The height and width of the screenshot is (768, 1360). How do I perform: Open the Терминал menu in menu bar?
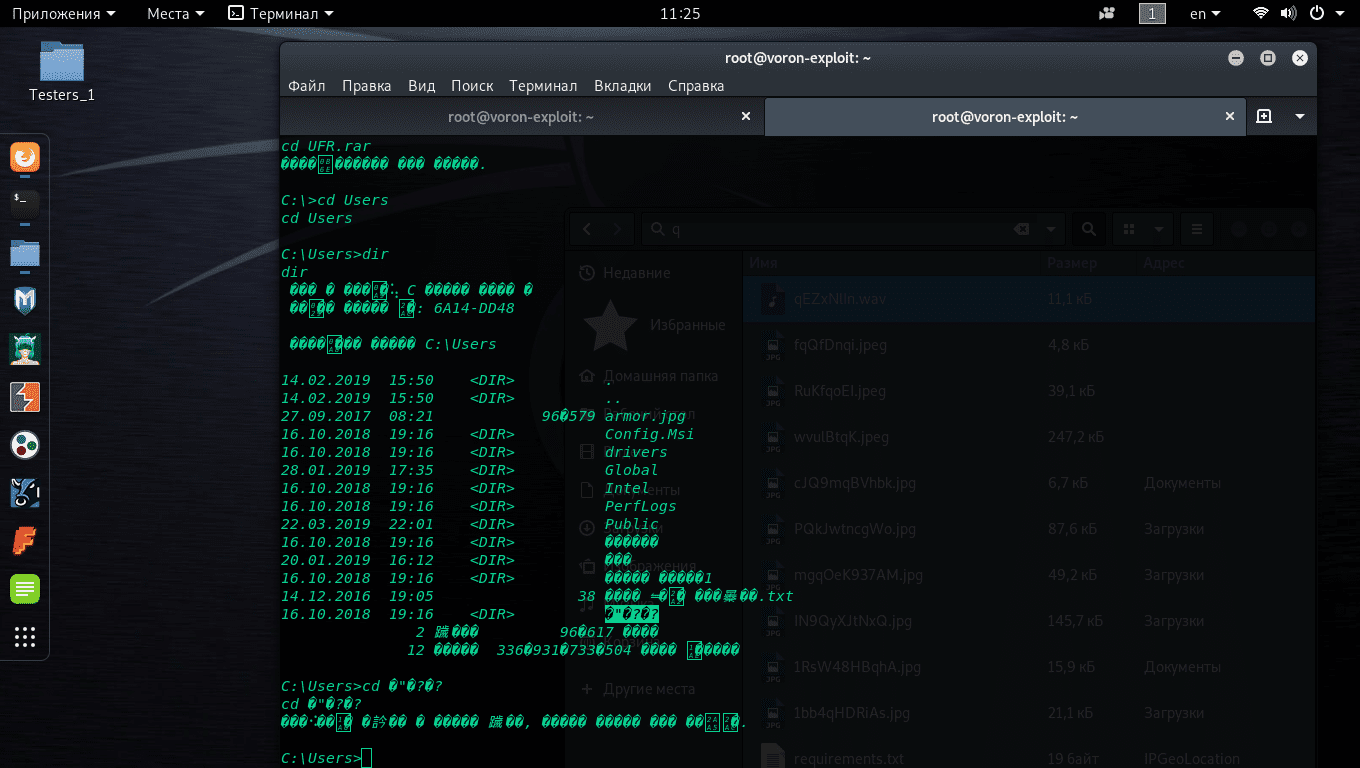[x=543, y=86]
